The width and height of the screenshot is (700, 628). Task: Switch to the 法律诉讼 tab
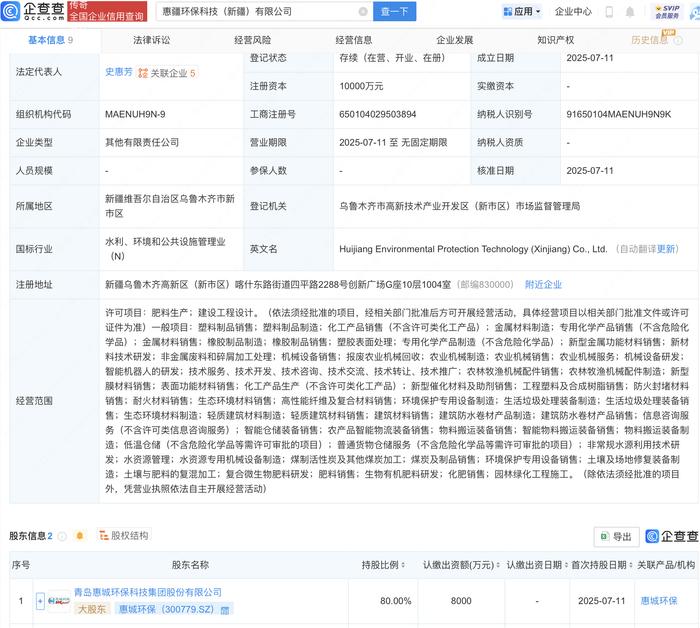(x=151, y=40)
